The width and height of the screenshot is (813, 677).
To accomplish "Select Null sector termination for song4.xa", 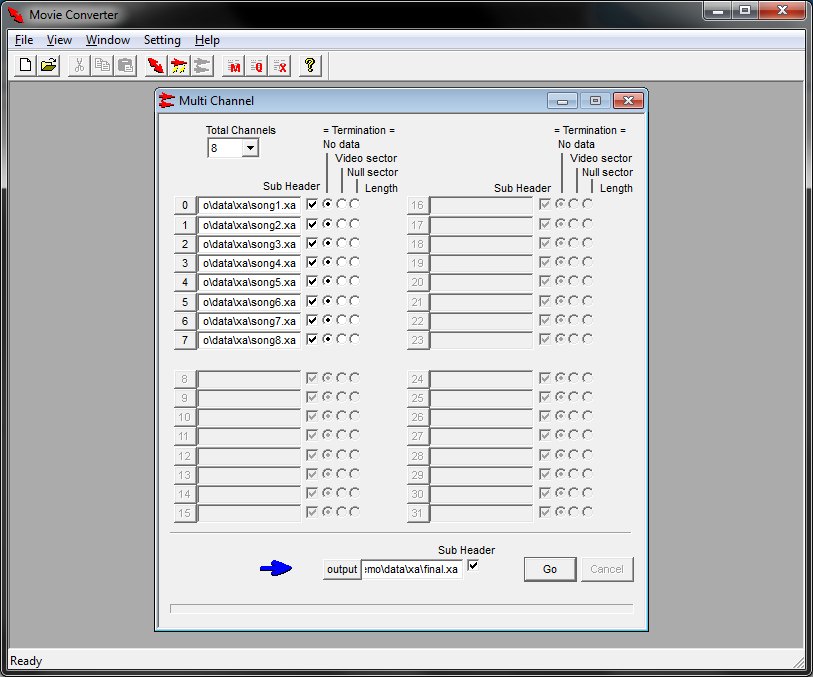I will pos(355,262).
